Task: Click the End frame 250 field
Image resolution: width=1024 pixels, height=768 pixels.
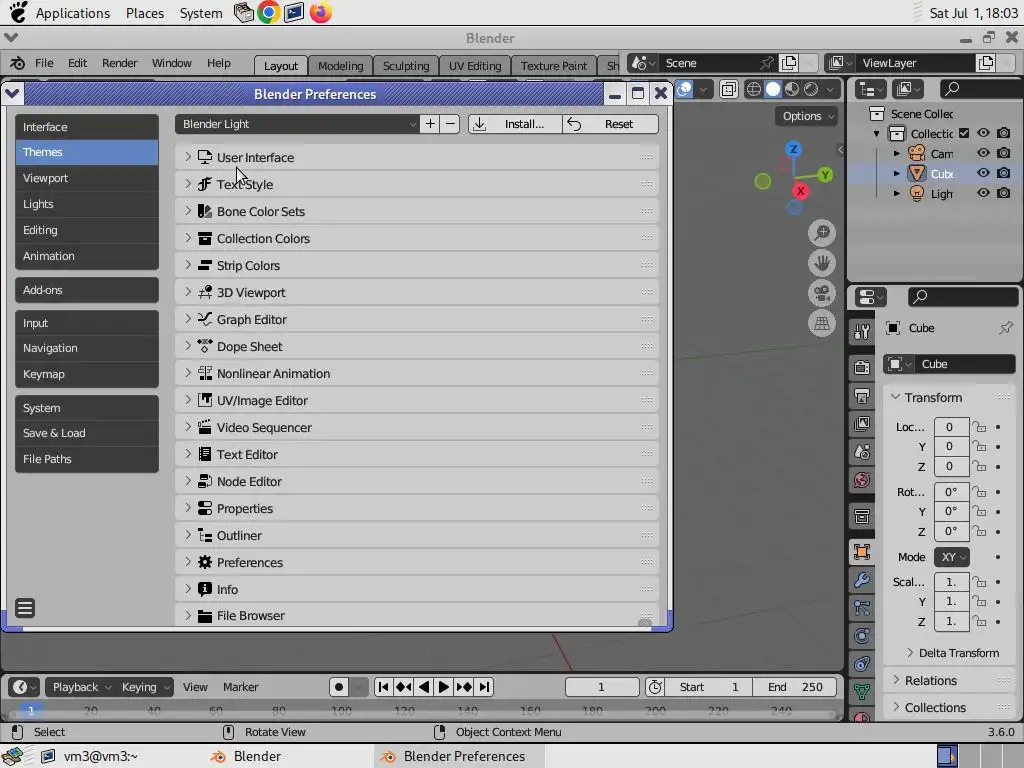Action: coord(794,687)
